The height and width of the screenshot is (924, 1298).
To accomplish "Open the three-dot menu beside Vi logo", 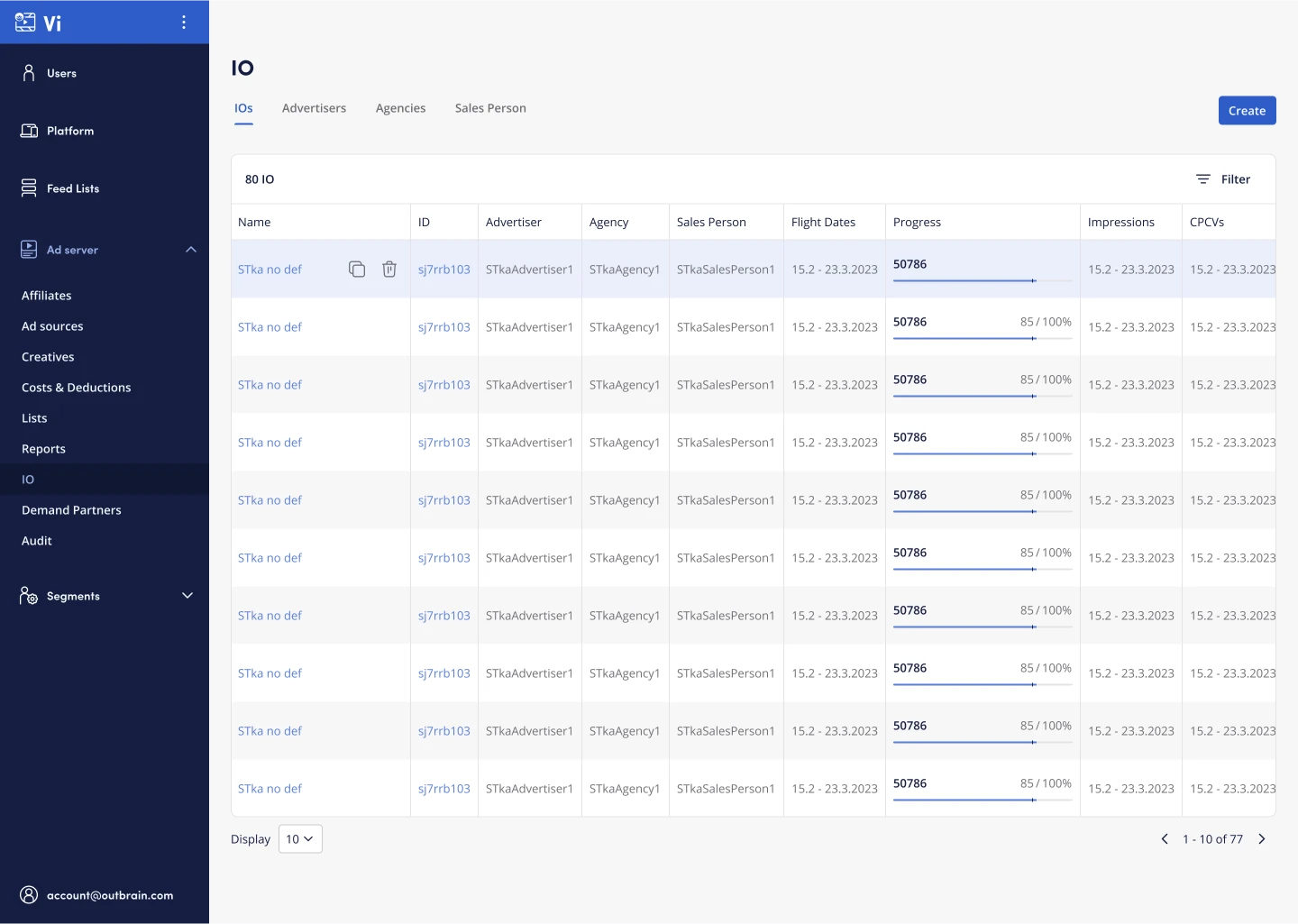I will pos(184,23).
